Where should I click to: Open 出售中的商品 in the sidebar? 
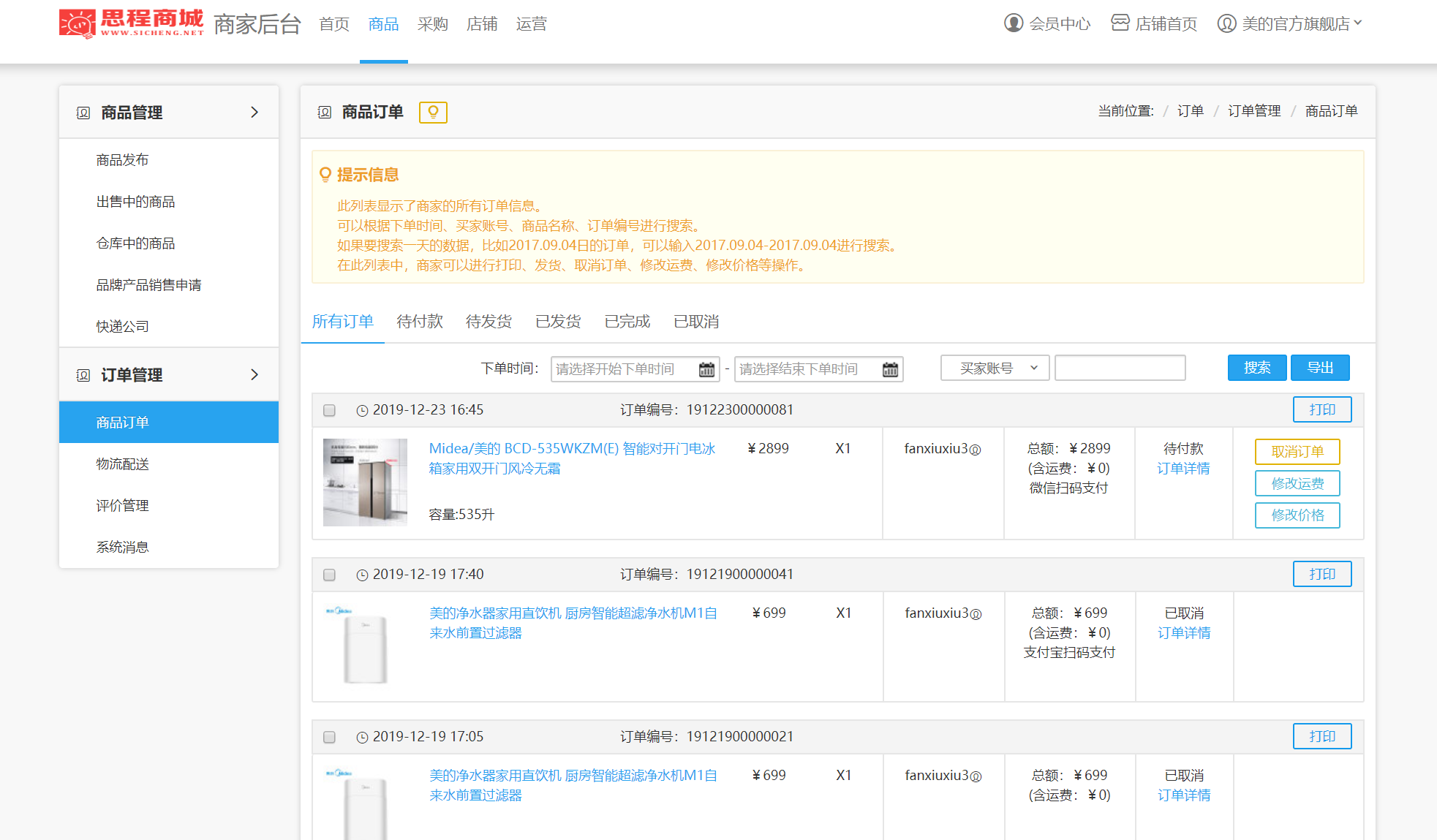[x=136, y=202]
